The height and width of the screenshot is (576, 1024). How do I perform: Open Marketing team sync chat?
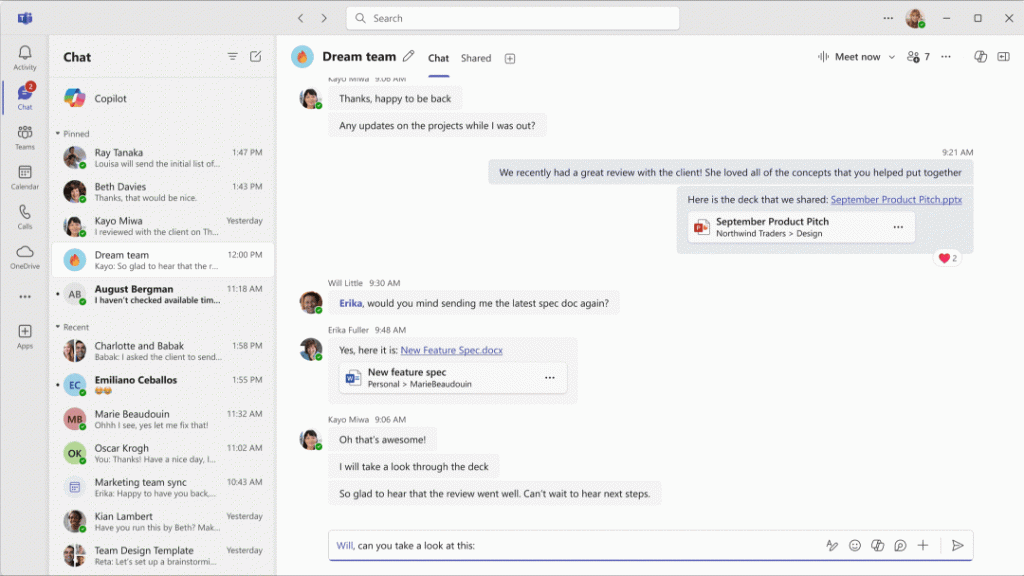coord(163,487)
